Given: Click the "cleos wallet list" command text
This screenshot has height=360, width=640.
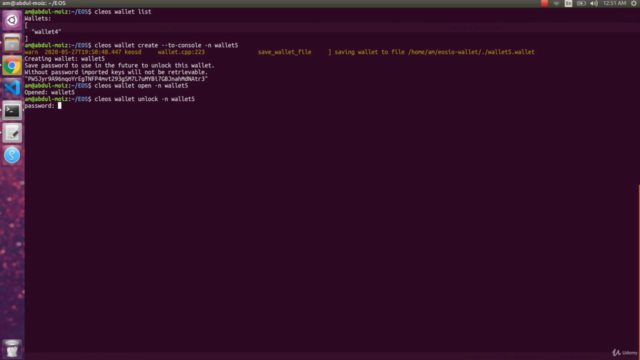Looking at the screenshot, I should 123,12.
